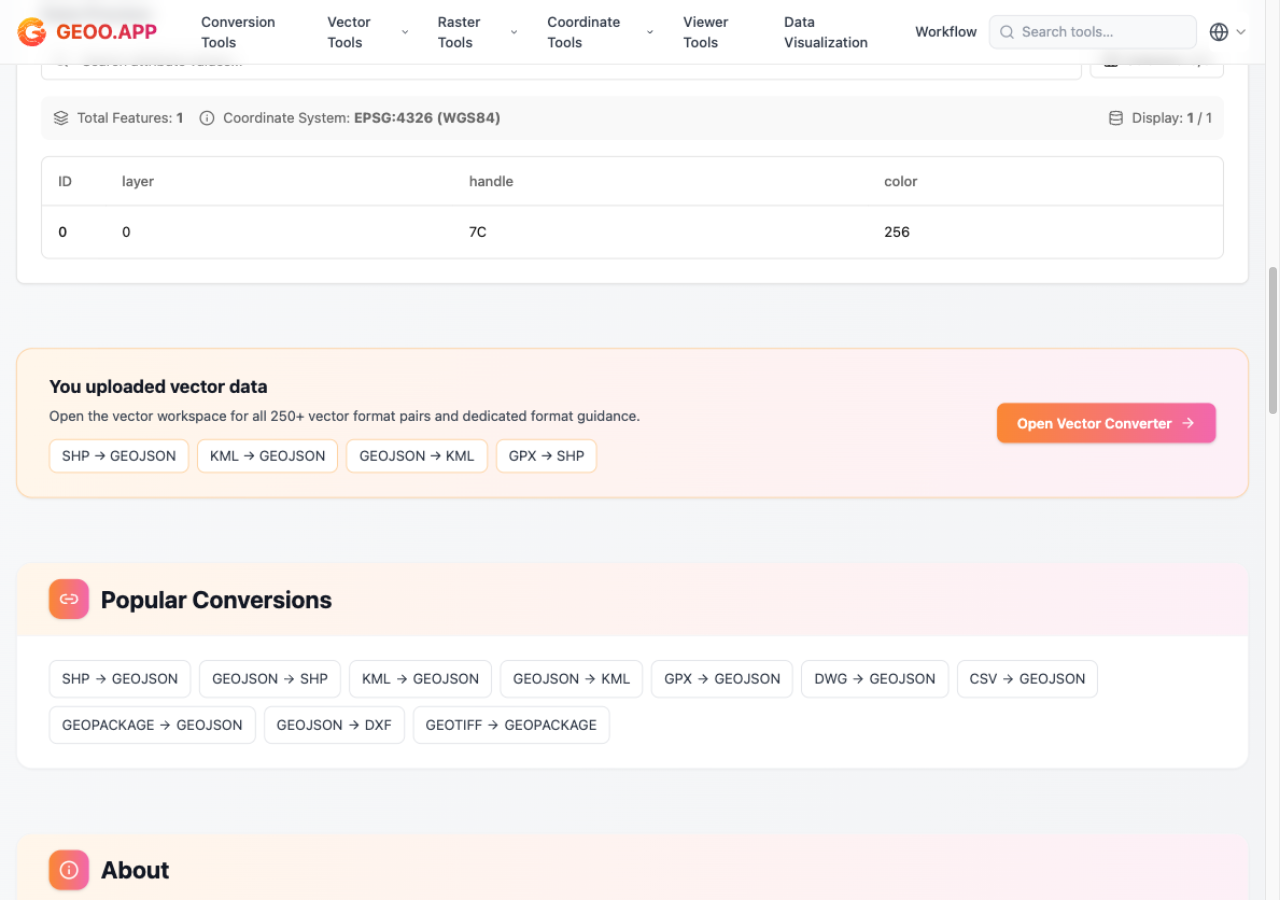Expand the Raster Tools dropdown chevron
This screenshot has width=1280, height=900.
point(514,32)
